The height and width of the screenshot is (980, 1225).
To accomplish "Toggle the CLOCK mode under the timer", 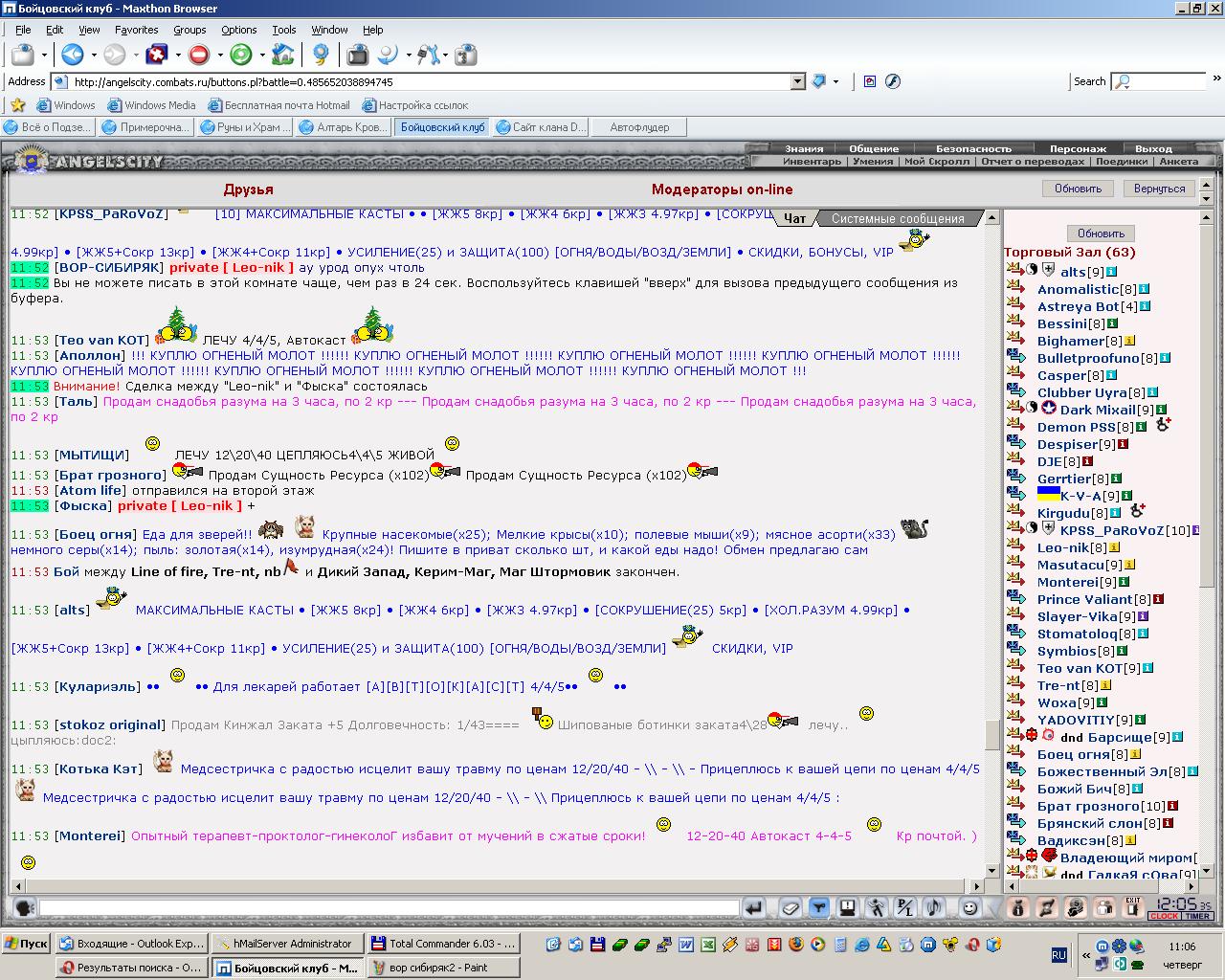I will [1165, 917].
